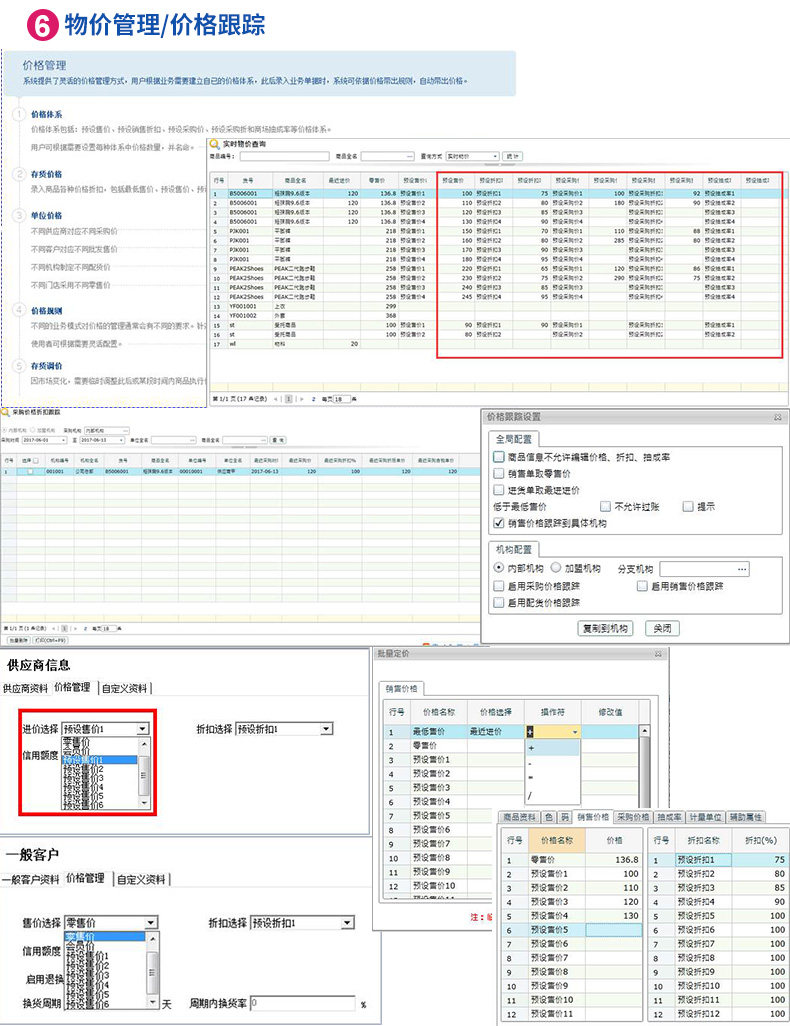The image size is (790, 1026).
Task: Click the magnifier icon beside 实时物价查询
Action: point(214,144)
